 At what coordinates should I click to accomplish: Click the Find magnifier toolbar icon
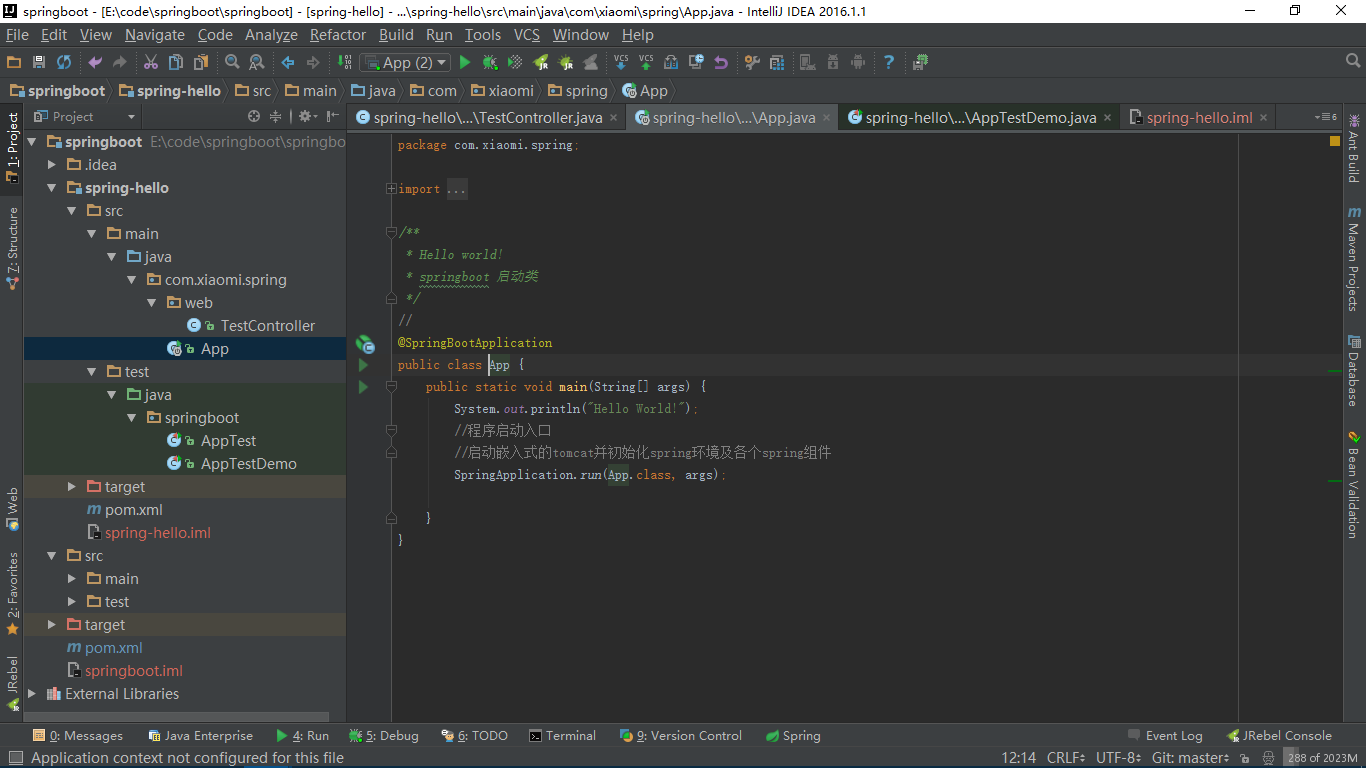click(x=232, y=62)
